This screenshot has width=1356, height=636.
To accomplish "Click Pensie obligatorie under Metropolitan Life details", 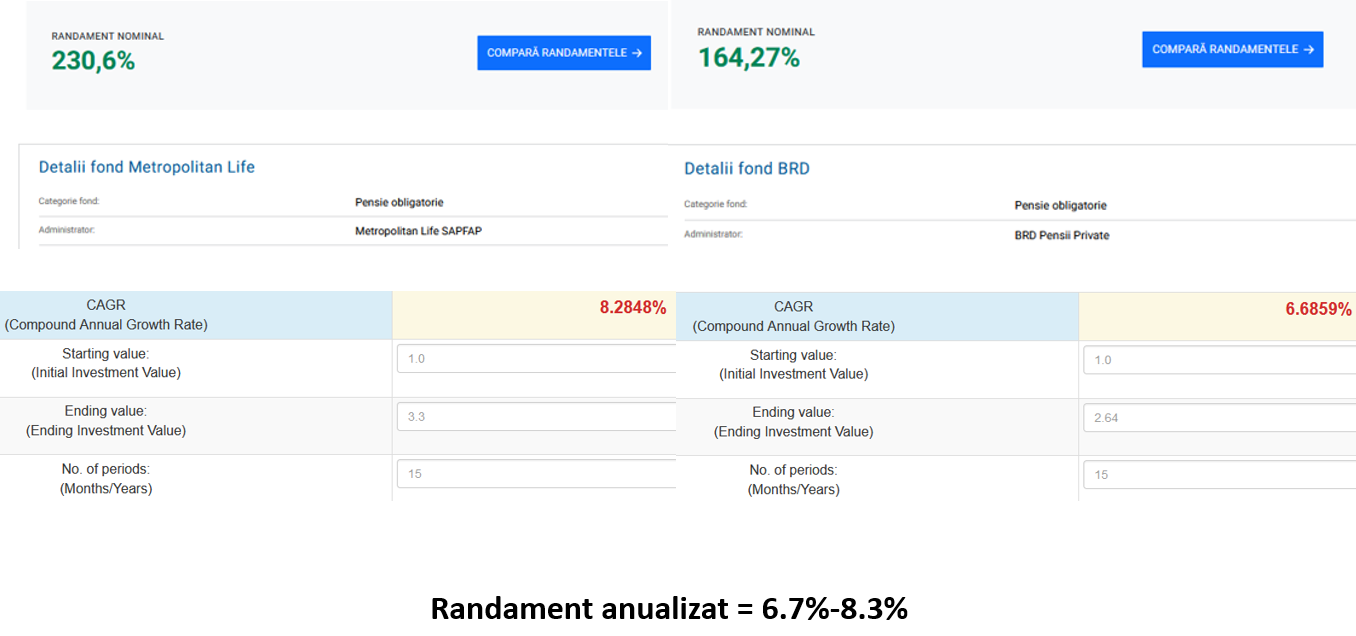I will coord(399,202).
